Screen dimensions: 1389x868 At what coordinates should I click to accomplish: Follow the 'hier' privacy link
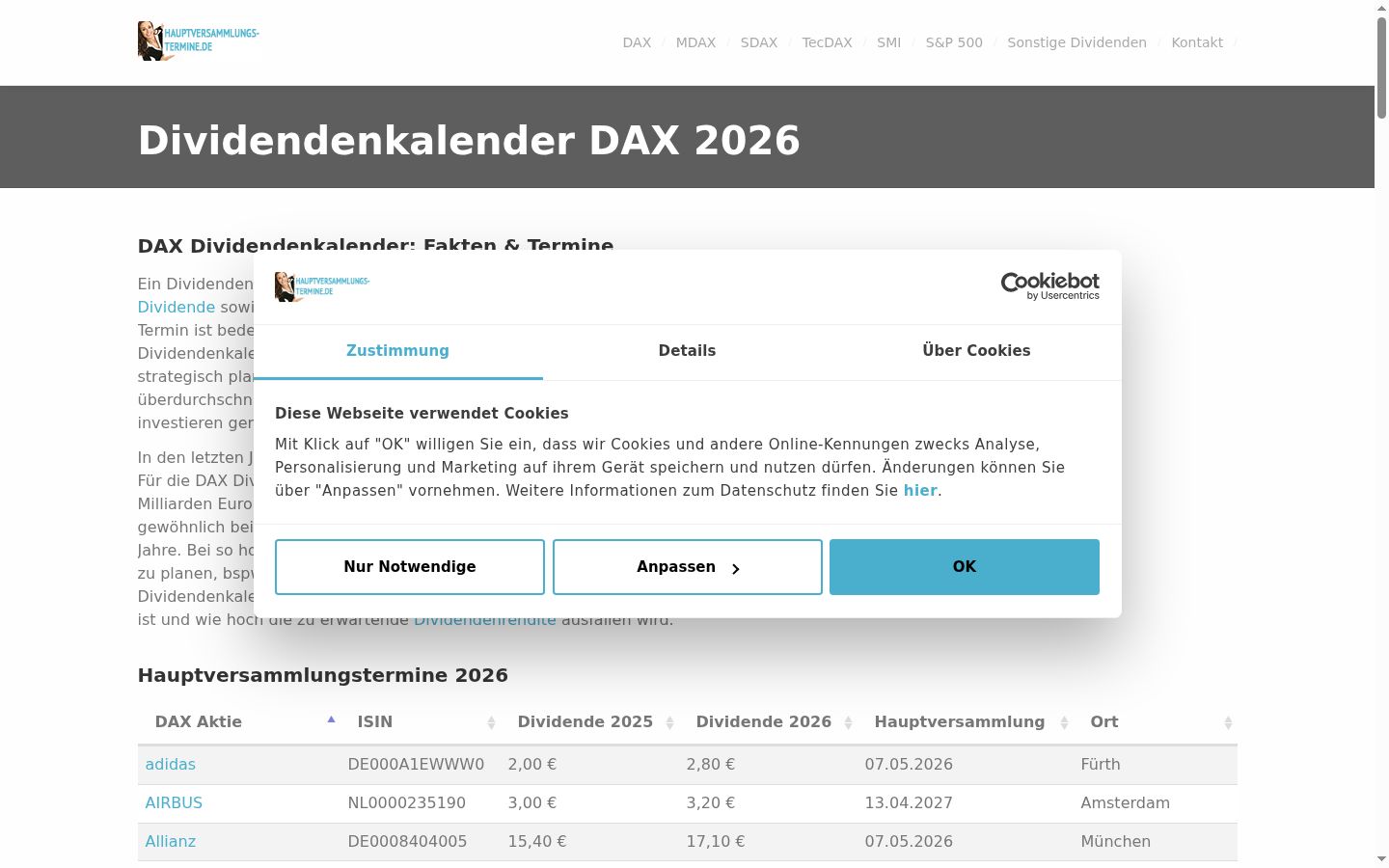click(920, 490)
